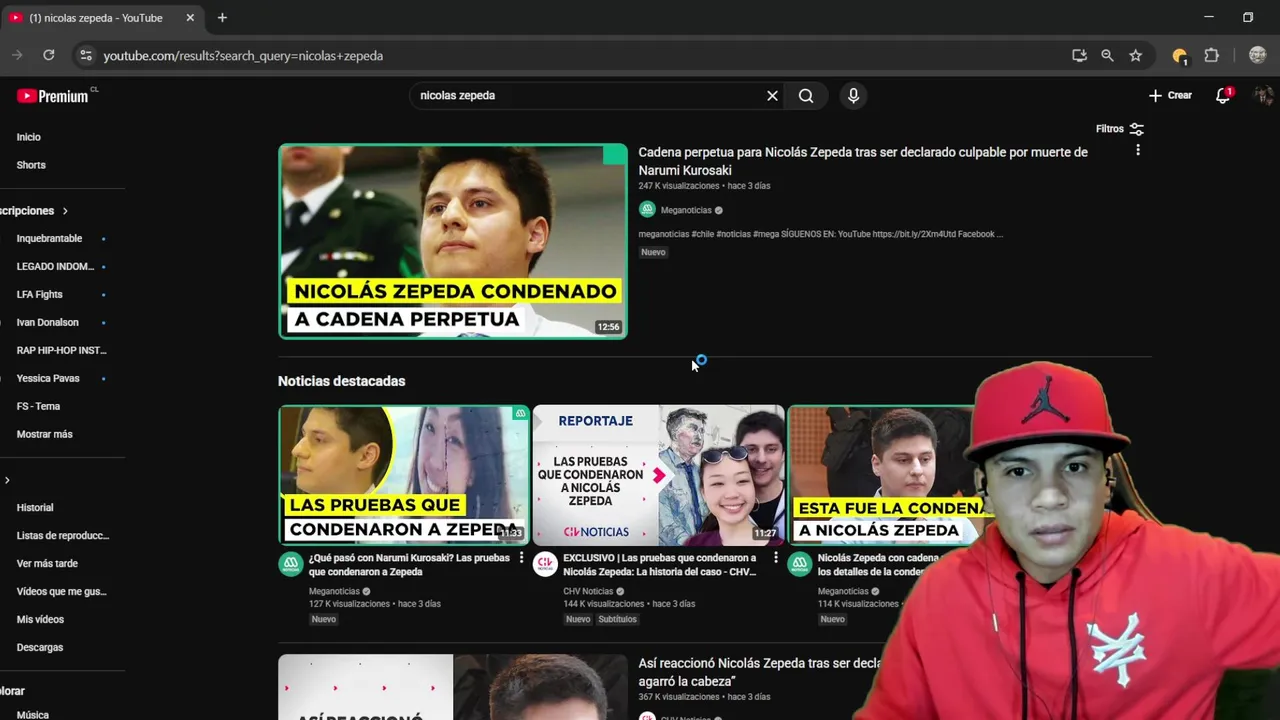Open browser zoom magnifier icon

coord(1107,56)
